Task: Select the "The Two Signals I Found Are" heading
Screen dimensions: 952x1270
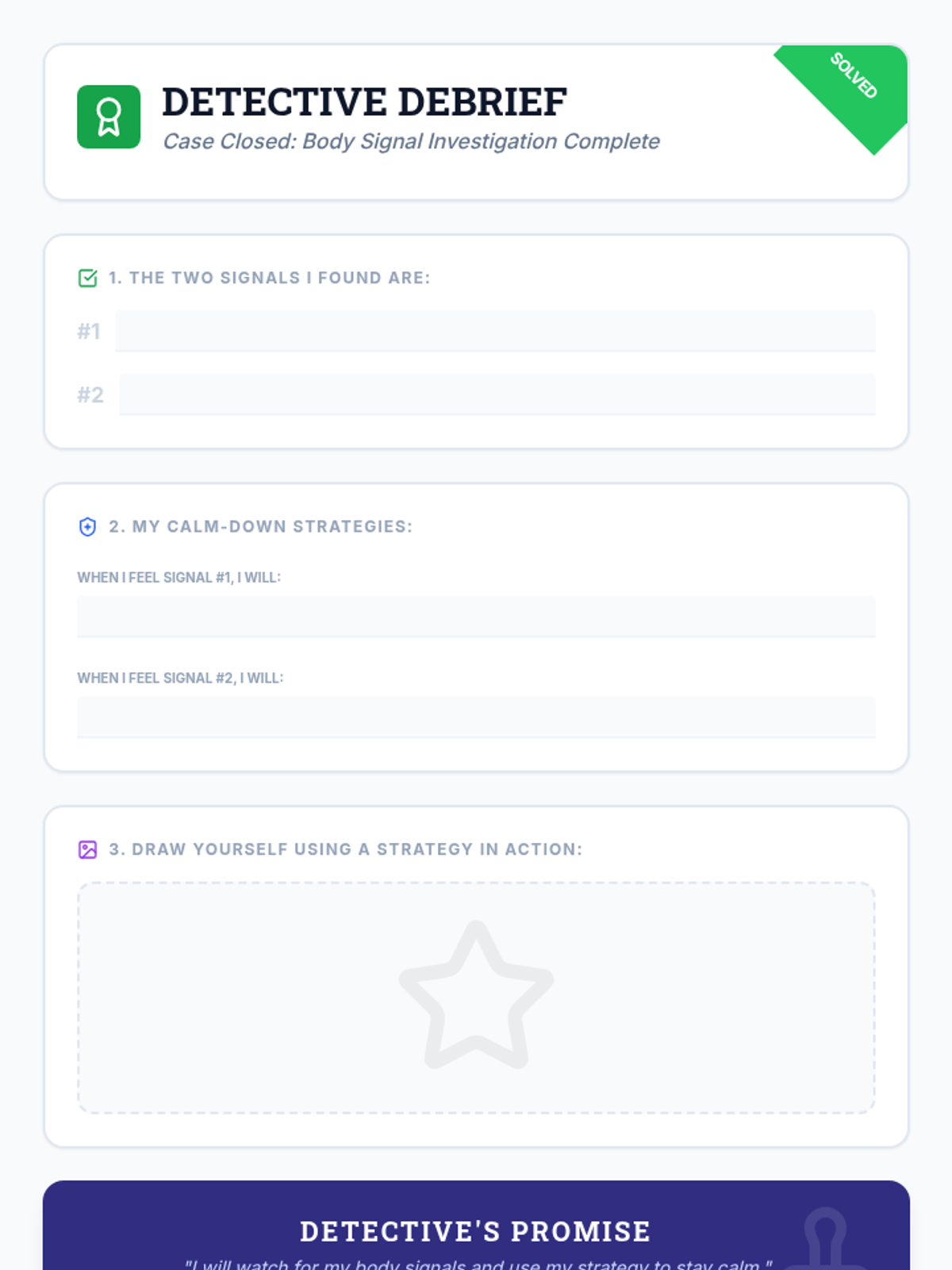Action: coord(269,278)
